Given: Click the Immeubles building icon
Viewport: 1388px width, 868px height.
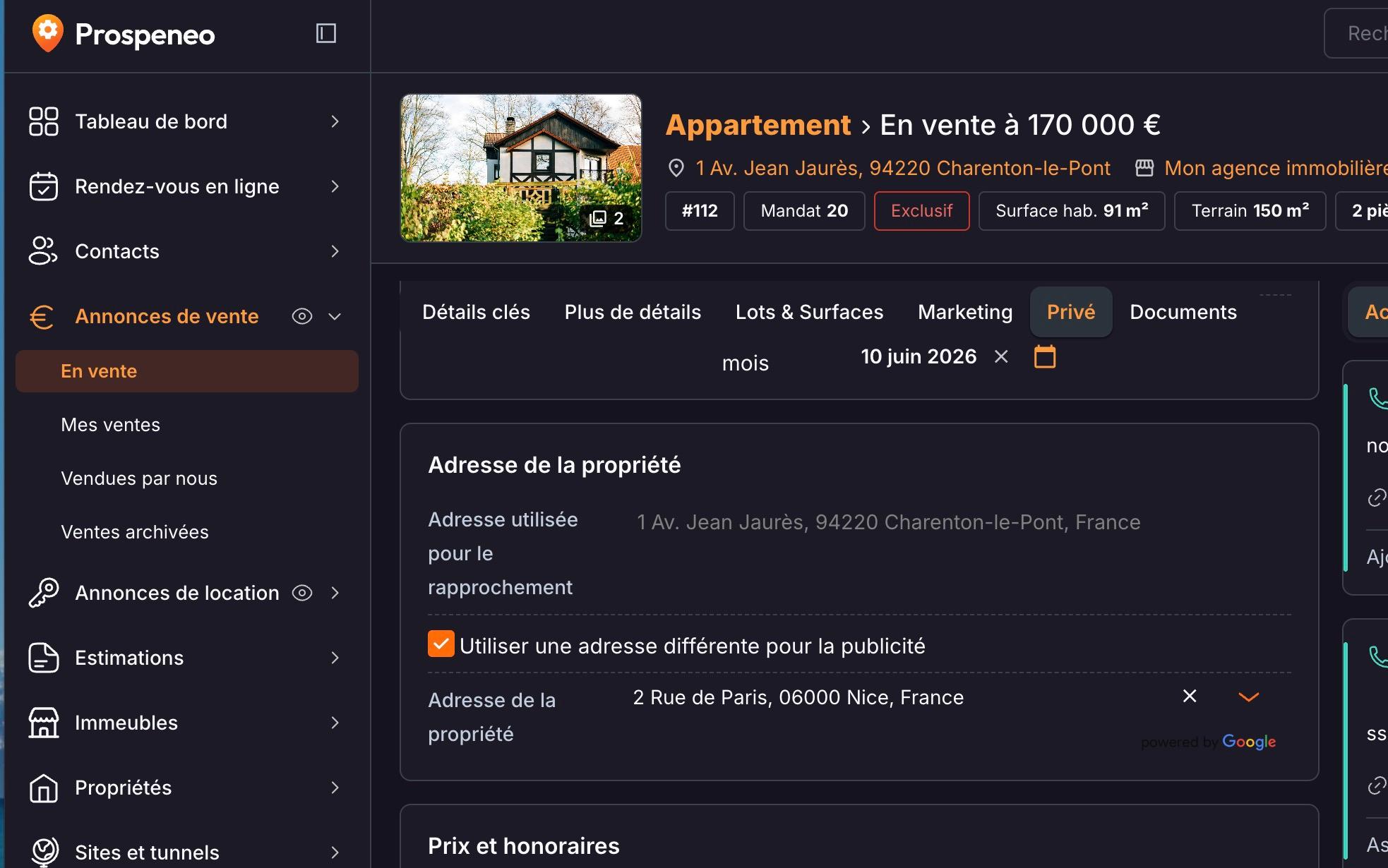Looking at the screenshot, I should click(43, 723).
